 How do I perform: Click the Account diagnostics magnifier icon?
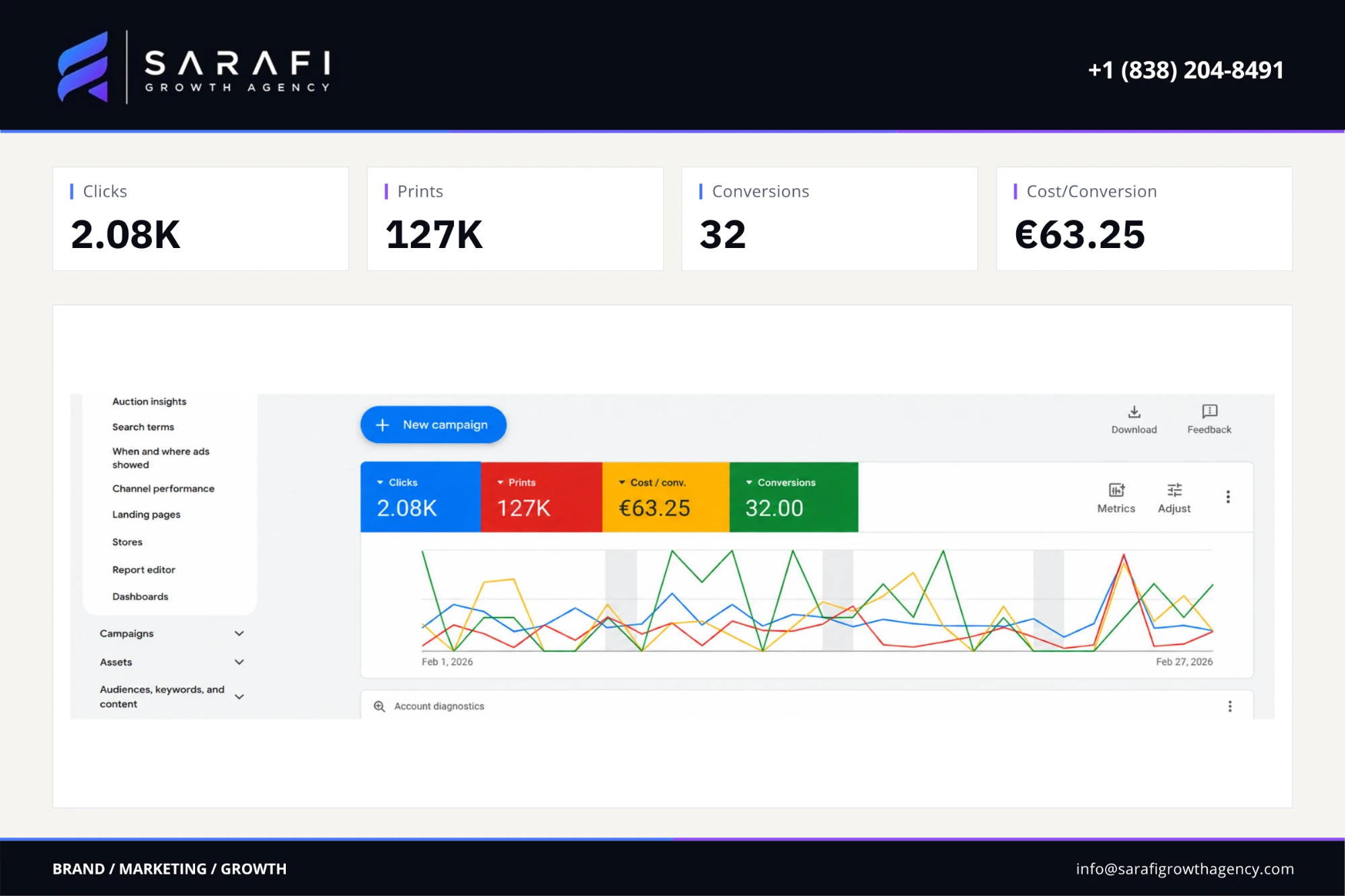pos(379,706)
